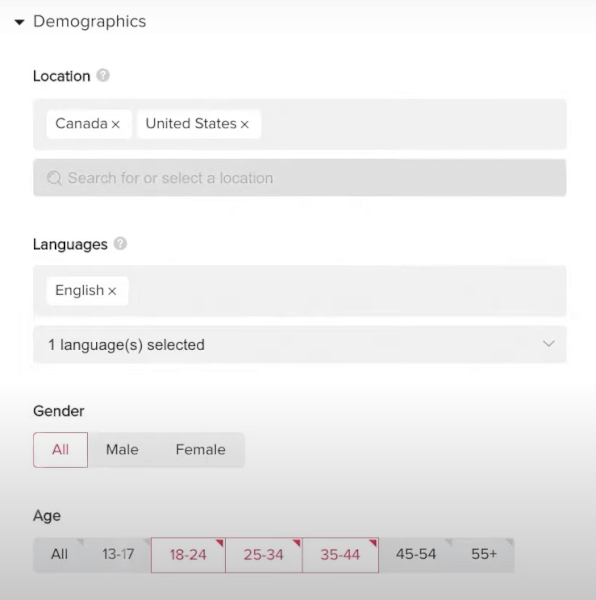This screenshot has width=596, height=600.
Task: Enable the 55+ age range
Action: pyautogui.click(x=484, y=554)
